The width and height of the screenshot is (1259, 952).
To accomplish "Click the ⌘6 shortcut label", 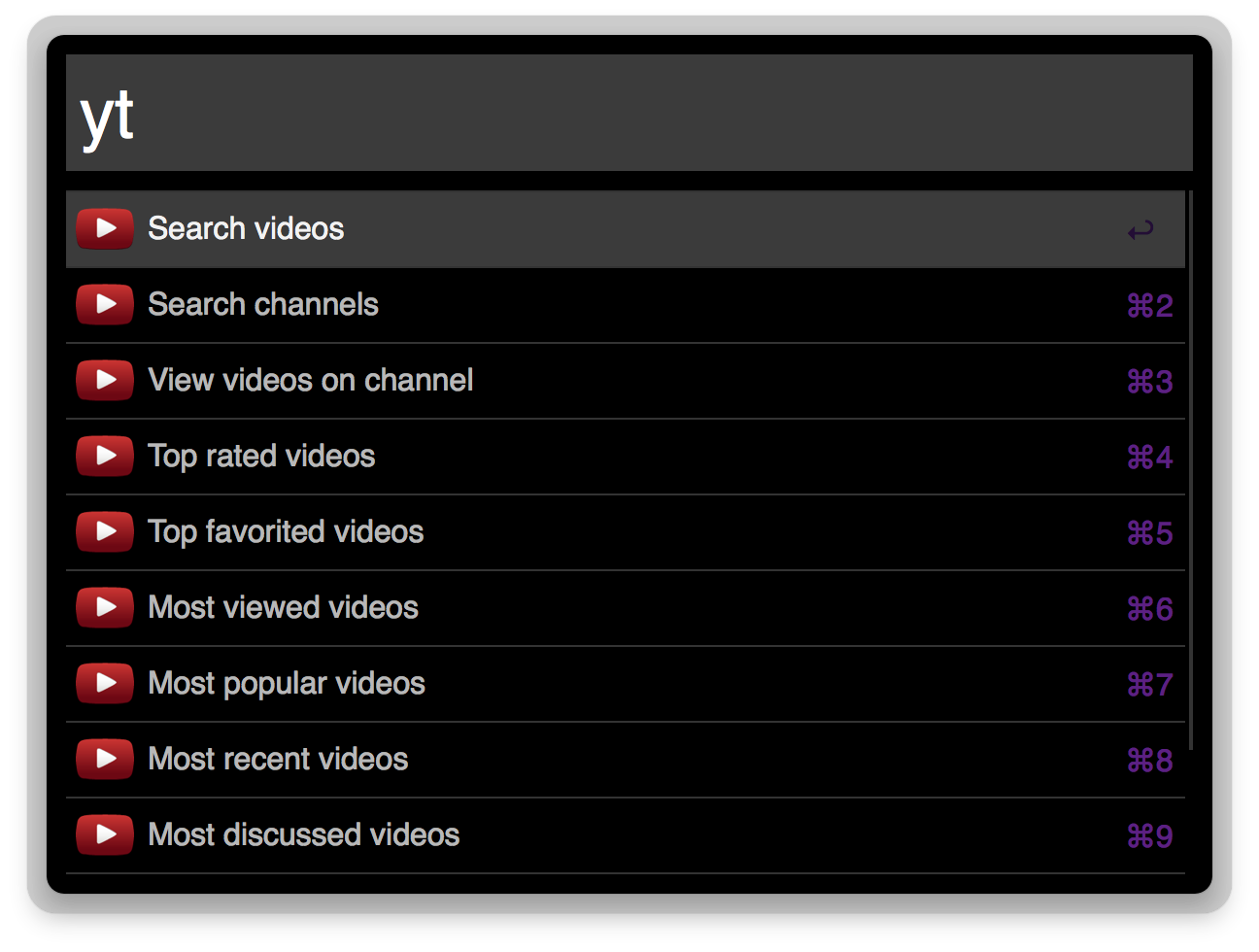I will tap(1150, 609).
